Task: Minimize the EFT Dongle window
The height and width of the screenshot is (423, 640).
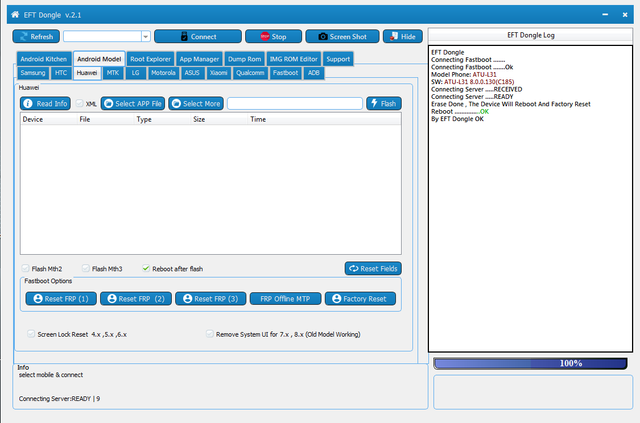Action: [605, 15]
